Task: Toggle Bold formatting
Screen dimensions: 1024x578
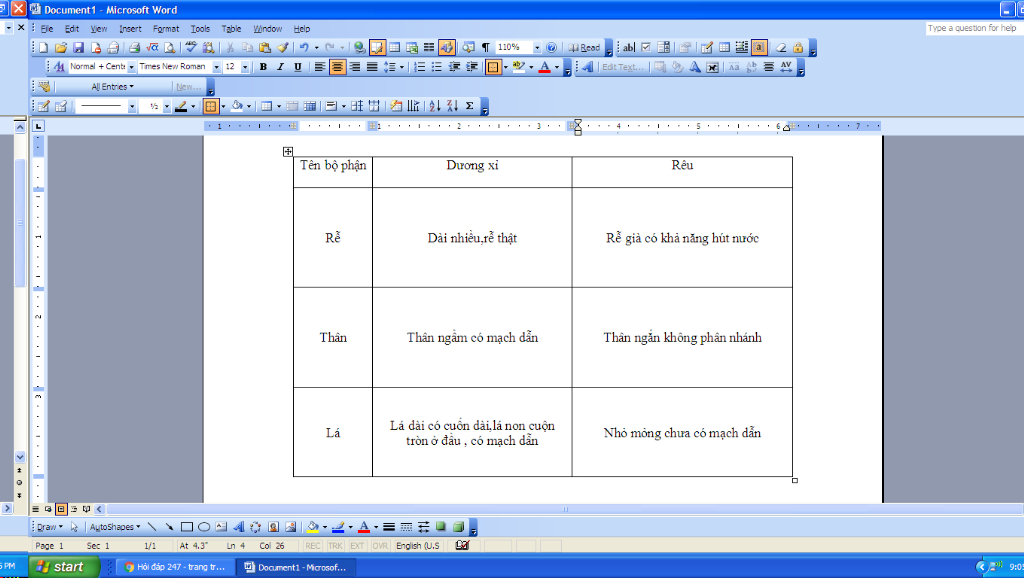Action: pyautogui.click(x=263, y=67)
